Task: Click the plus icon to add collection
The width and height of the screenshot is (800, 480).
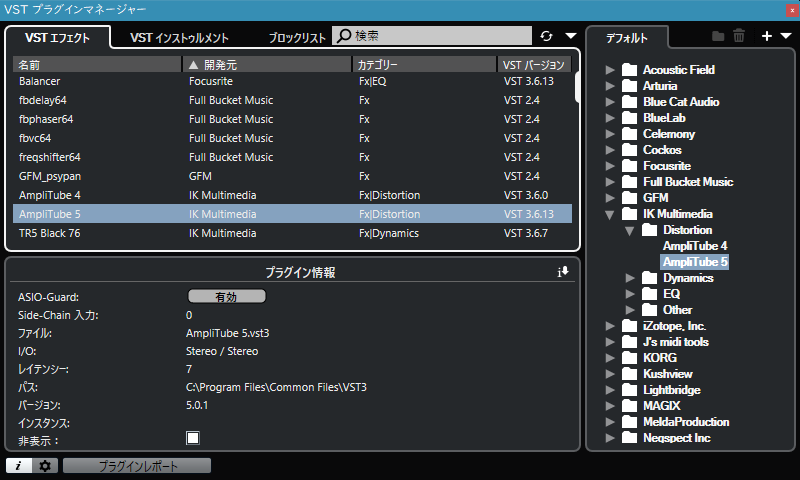Action: (766, 36)
